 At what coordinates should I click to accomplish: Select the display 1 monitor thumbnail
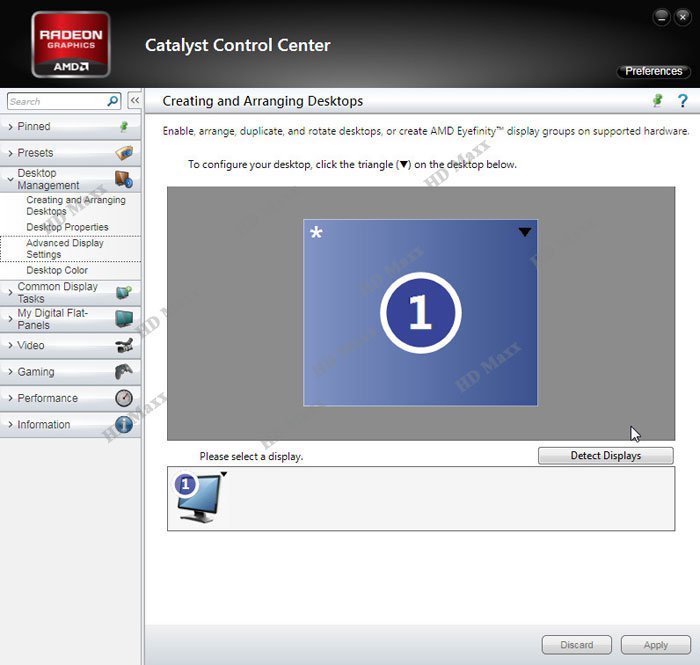198,498
